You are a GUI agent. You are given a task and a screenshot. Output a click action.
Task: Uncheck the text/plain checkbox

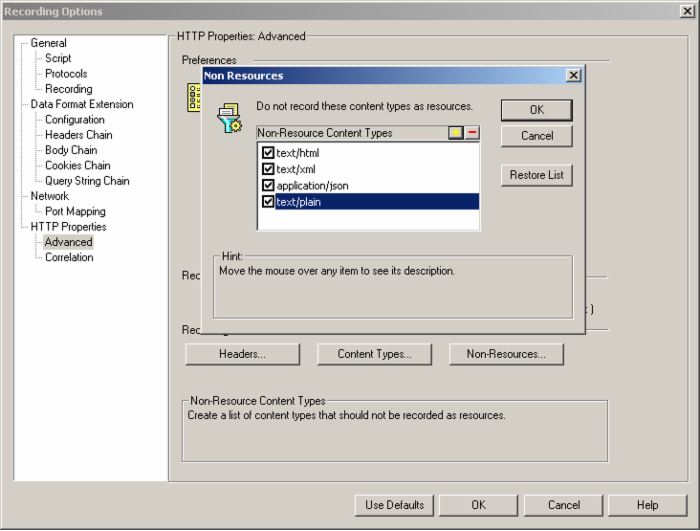(268, 202)
